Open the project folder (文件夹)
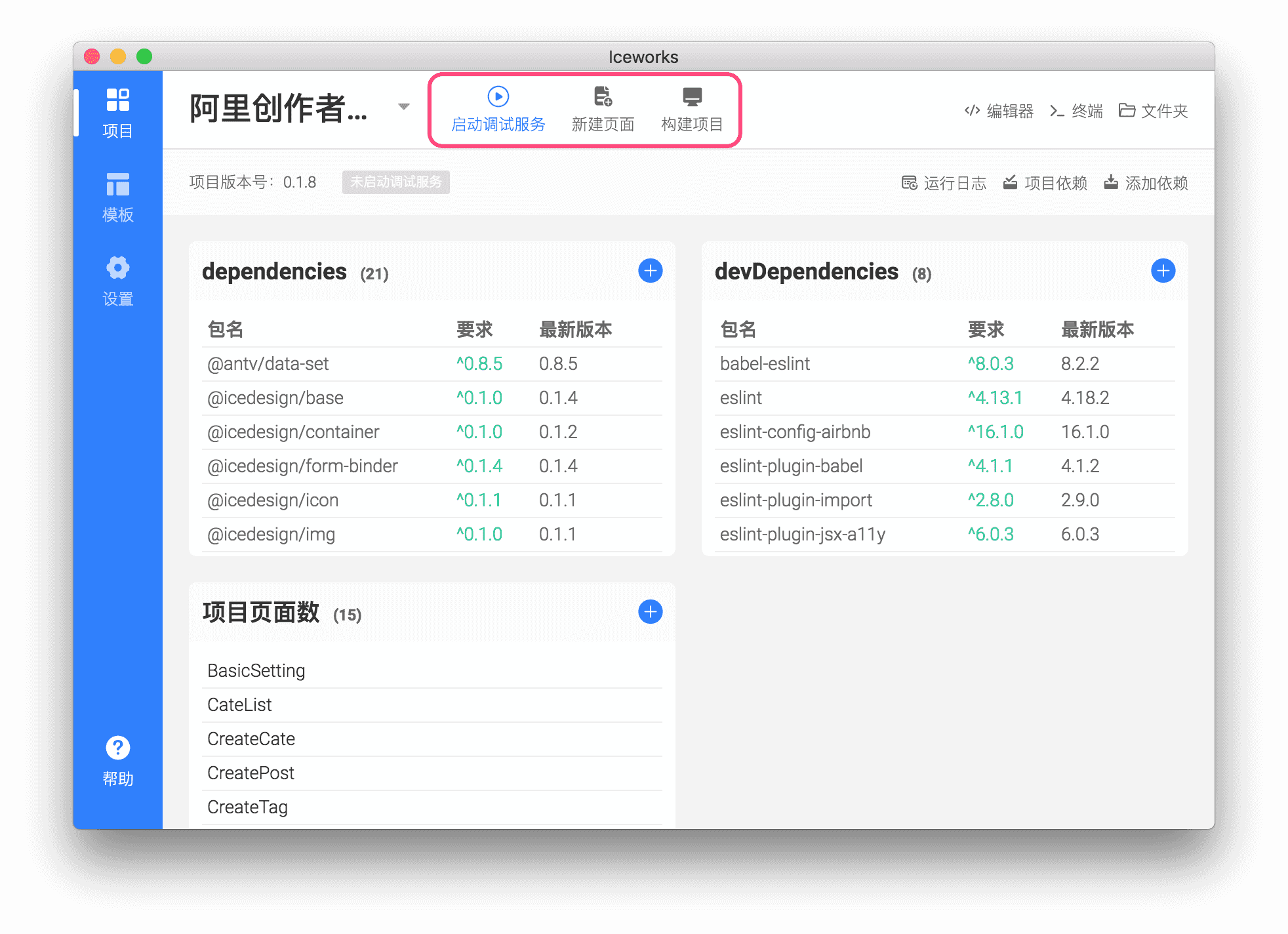The width and height of the screenshot is (1288, 934). 1153,111
